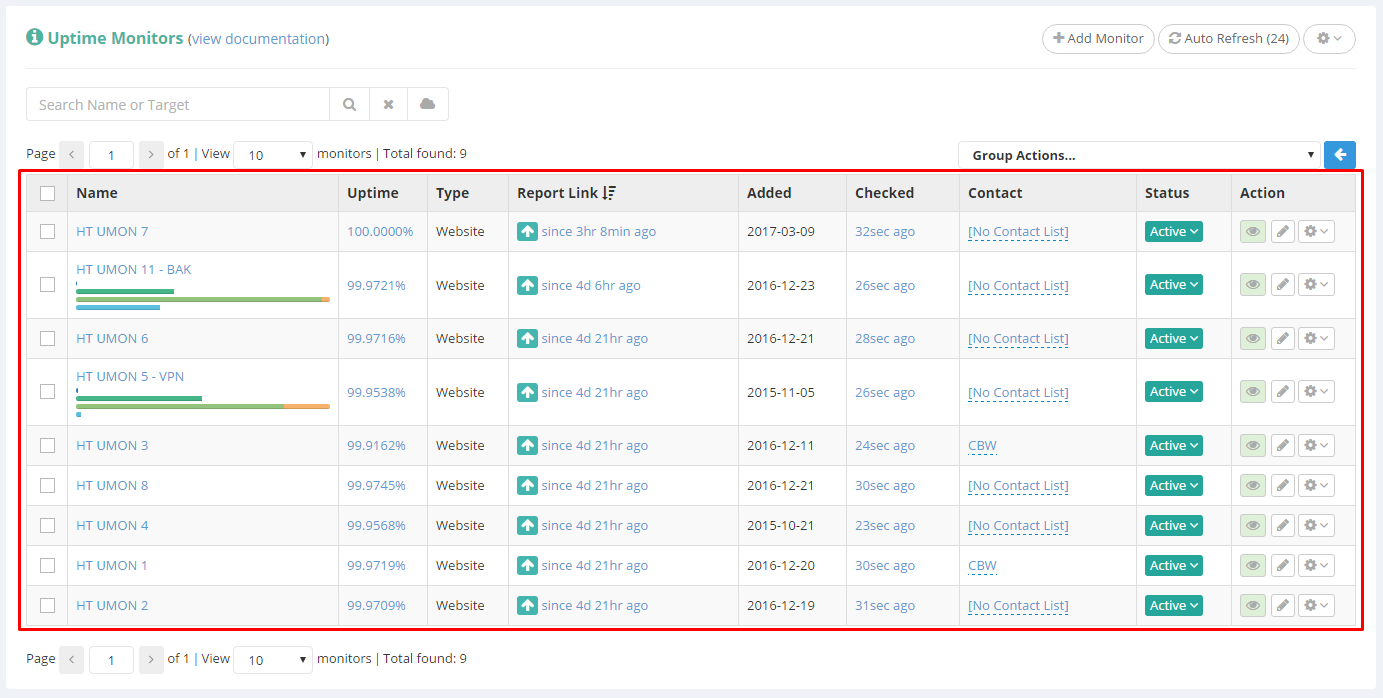1383x698 pixels.
Task: Open gear options dropdown for HT UMON 1
Action: pyautogui.click(x=1316, y=566)
